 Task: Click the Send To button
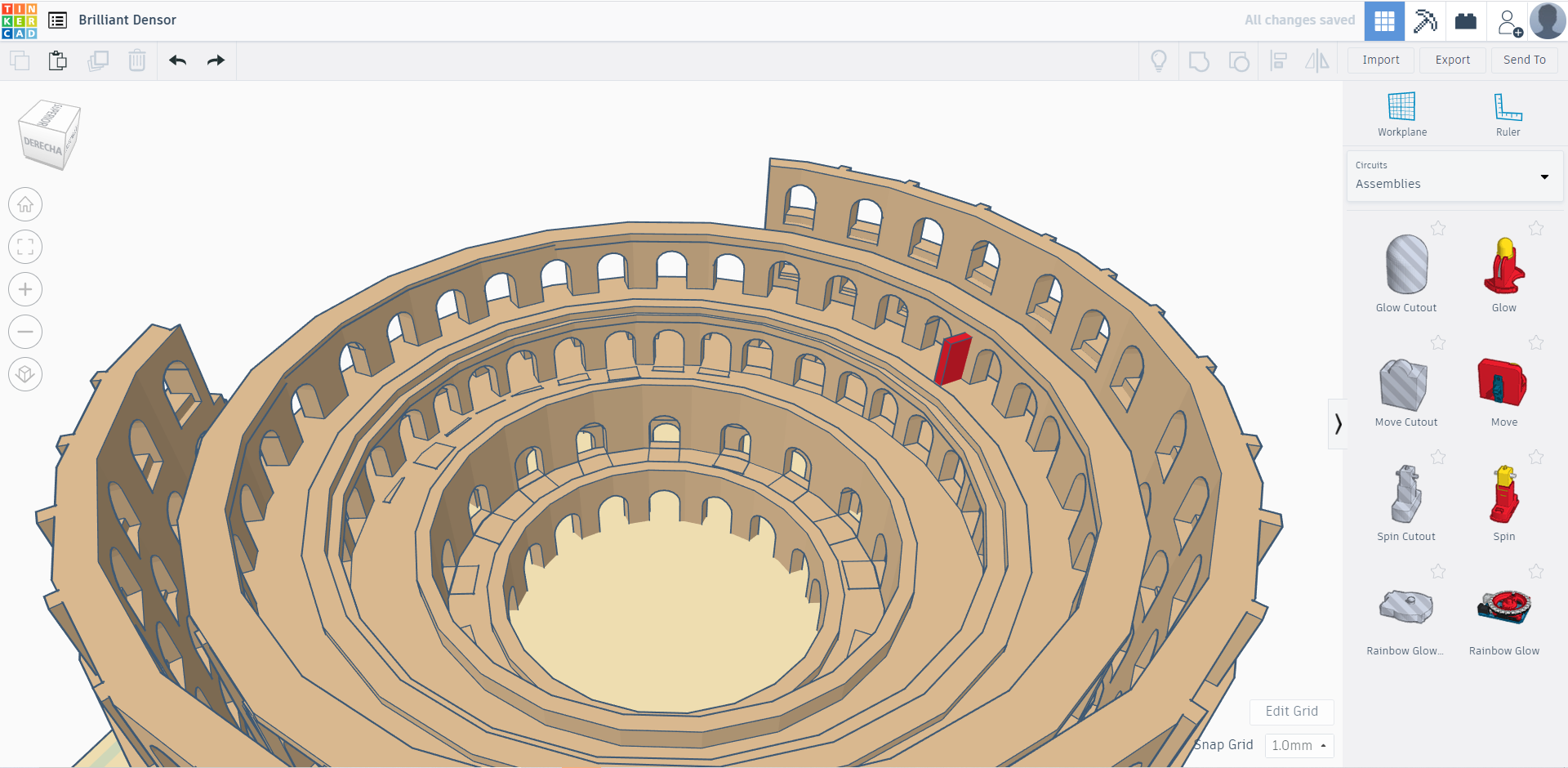(x=1525, y=60)
